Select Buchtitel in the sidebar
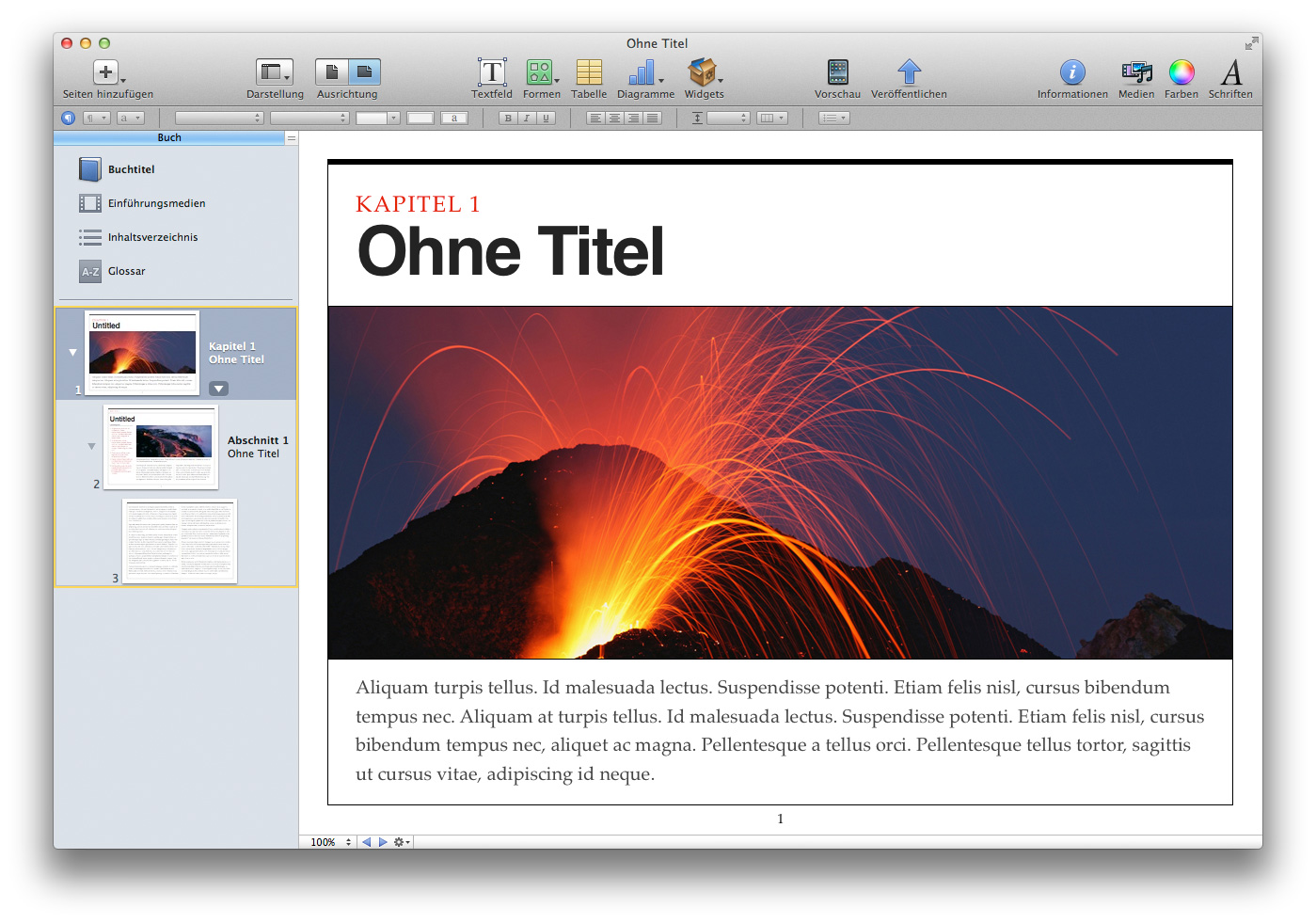The image size is (1316, 923). pos(131,169)
